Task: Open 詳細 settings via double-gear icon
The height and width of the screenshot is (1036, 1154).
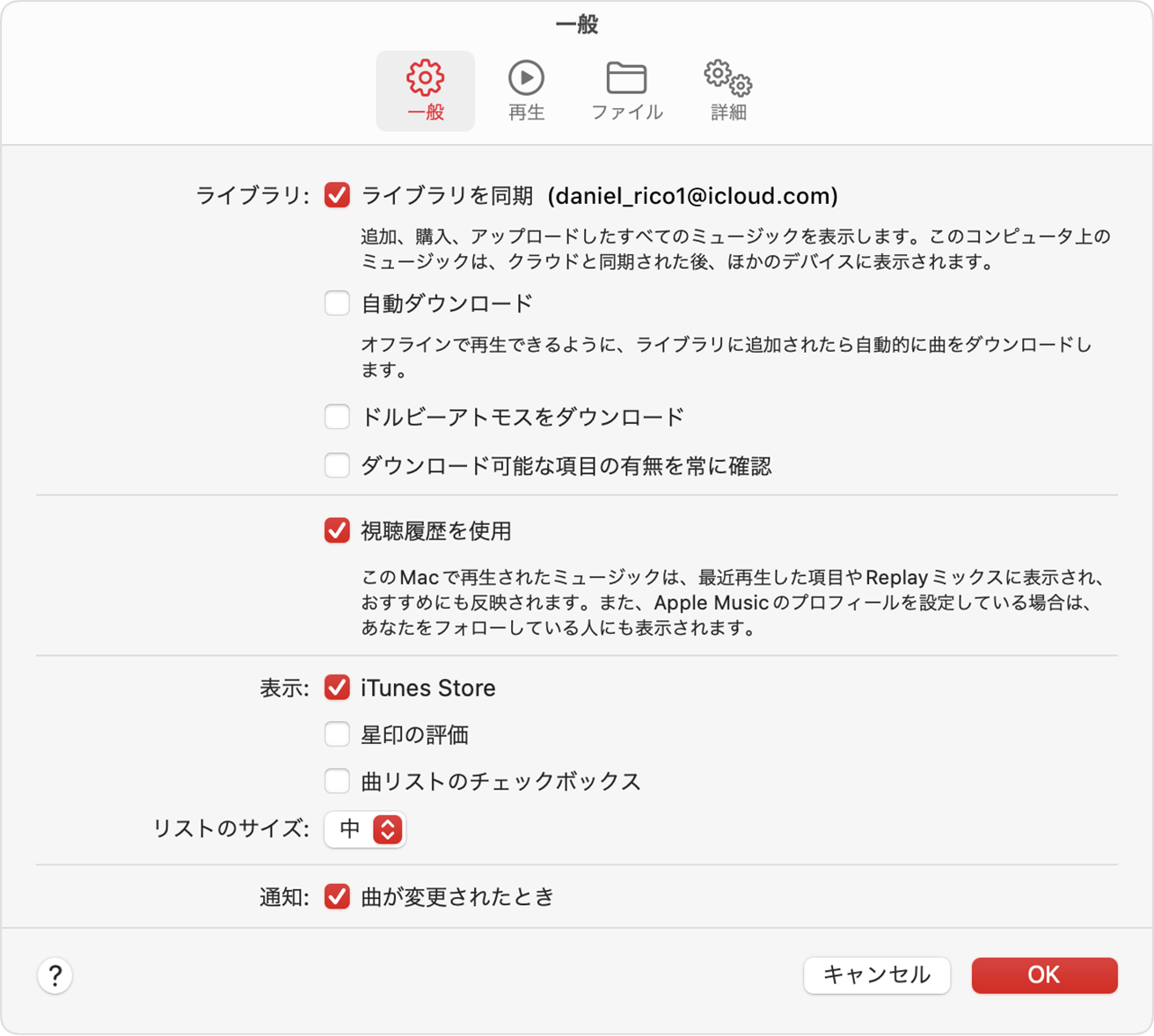Action: 727,80
